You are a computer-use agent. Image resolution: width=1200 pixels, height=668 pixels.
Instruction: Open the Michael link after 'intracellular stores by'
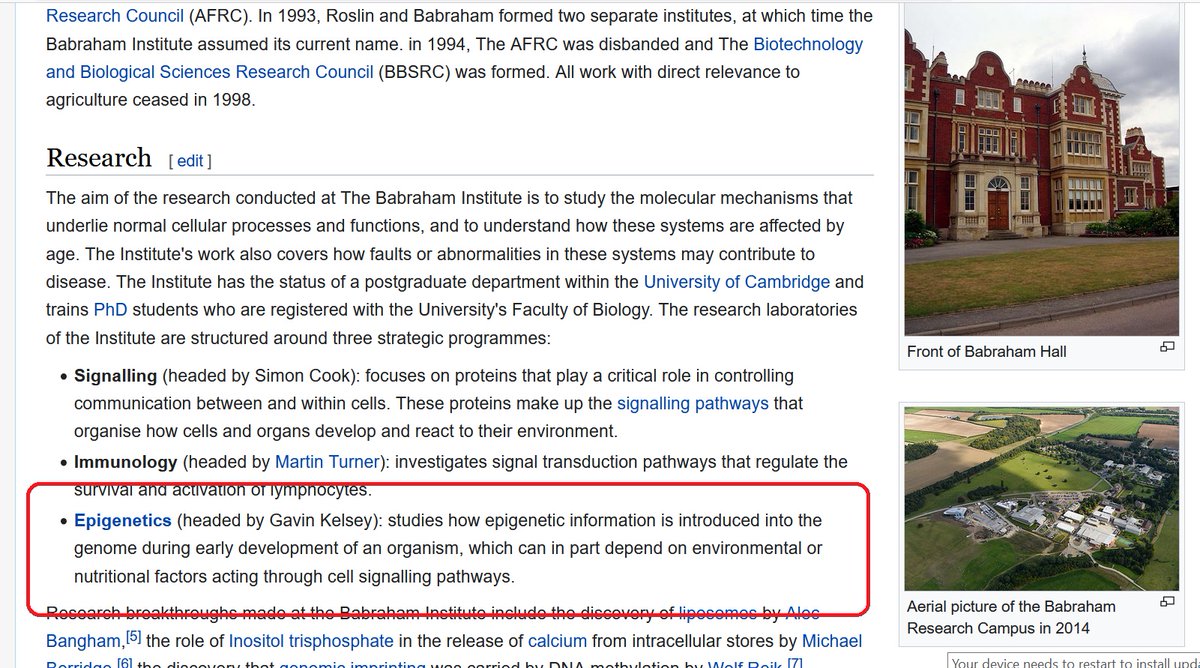(x=833, y=641)
